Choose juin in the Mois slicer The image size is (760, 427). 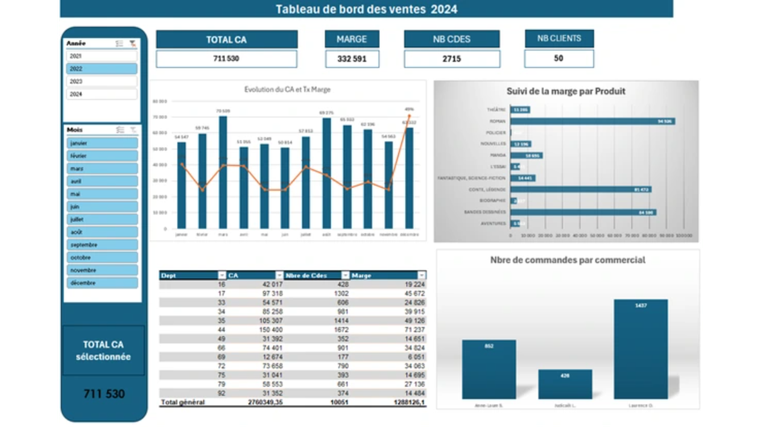click(102, 206)
